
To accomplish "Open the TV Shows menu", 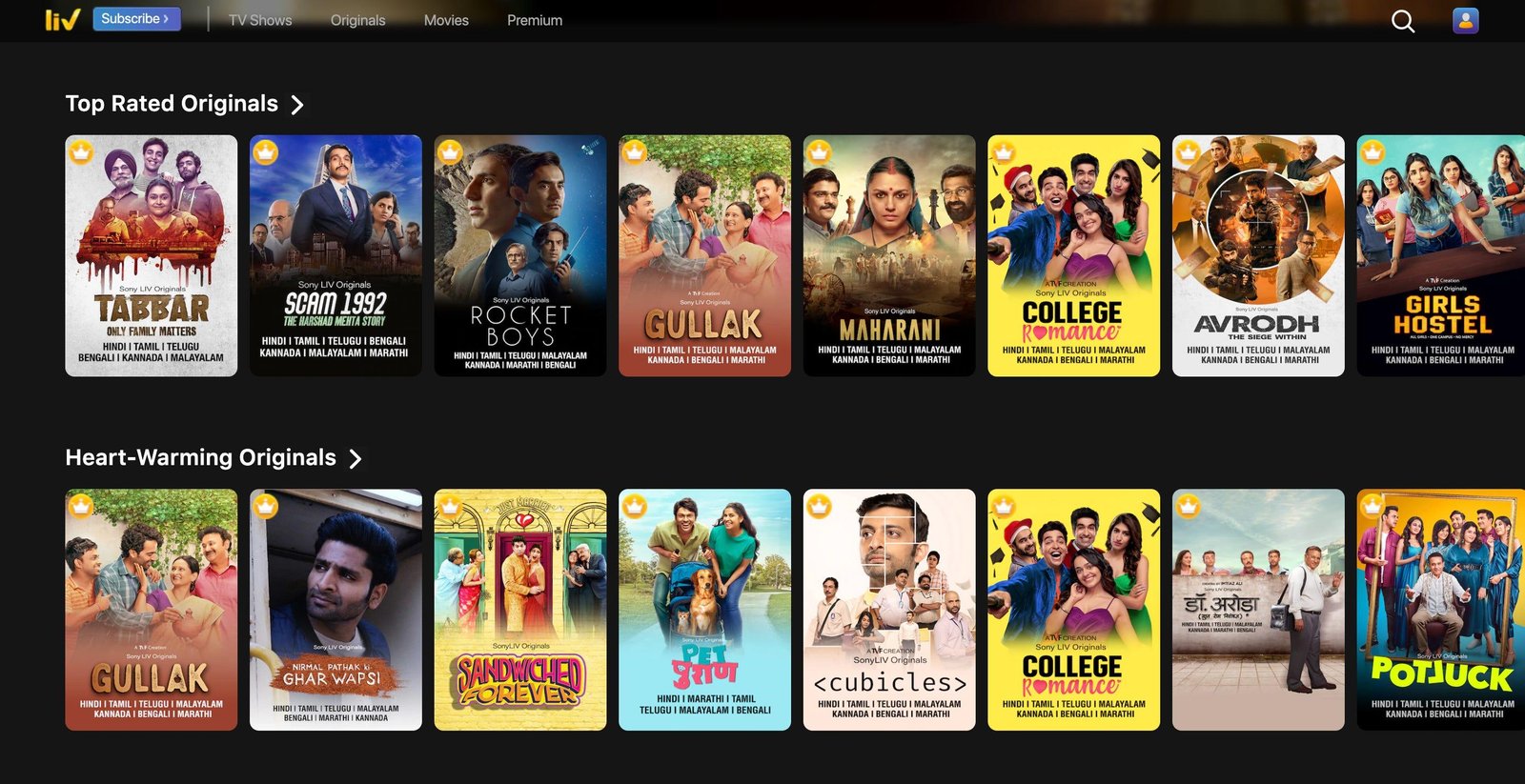I will (x=260, y=20).
